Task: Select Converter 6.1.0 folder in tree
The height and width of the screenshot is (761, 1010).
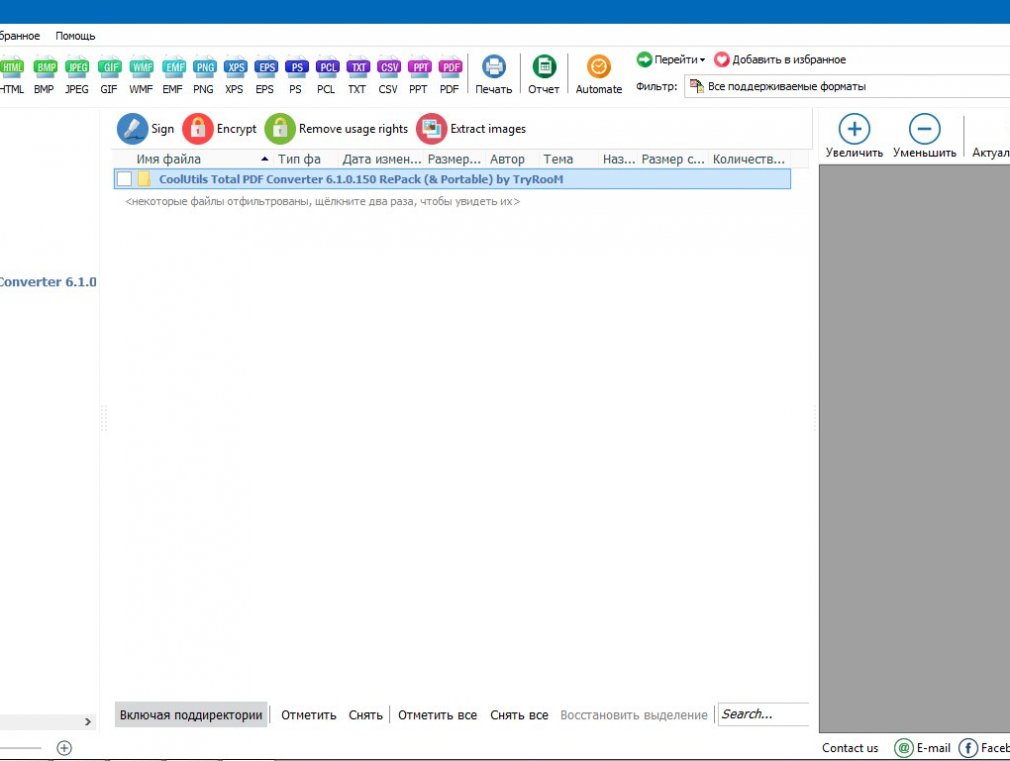Action: [48, 282]
